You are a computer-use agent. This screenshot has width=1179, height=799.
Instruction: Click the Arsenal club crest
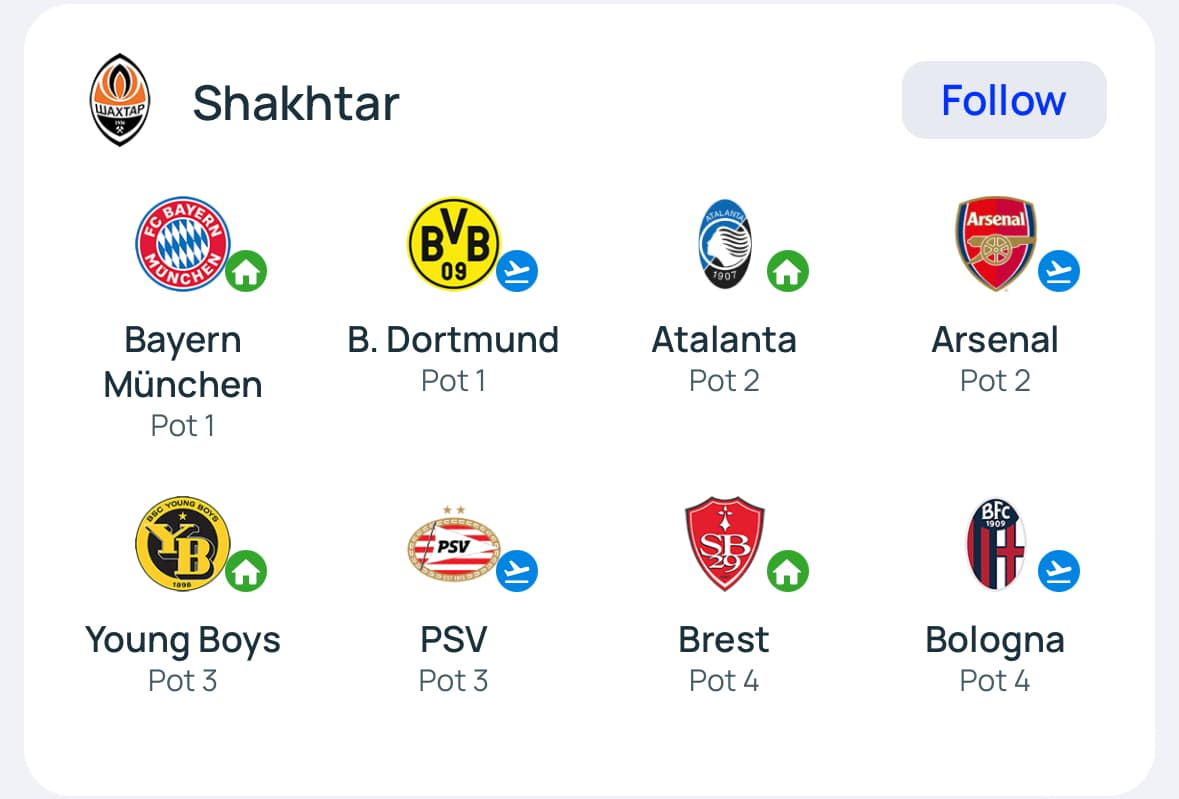coord(995,244)
